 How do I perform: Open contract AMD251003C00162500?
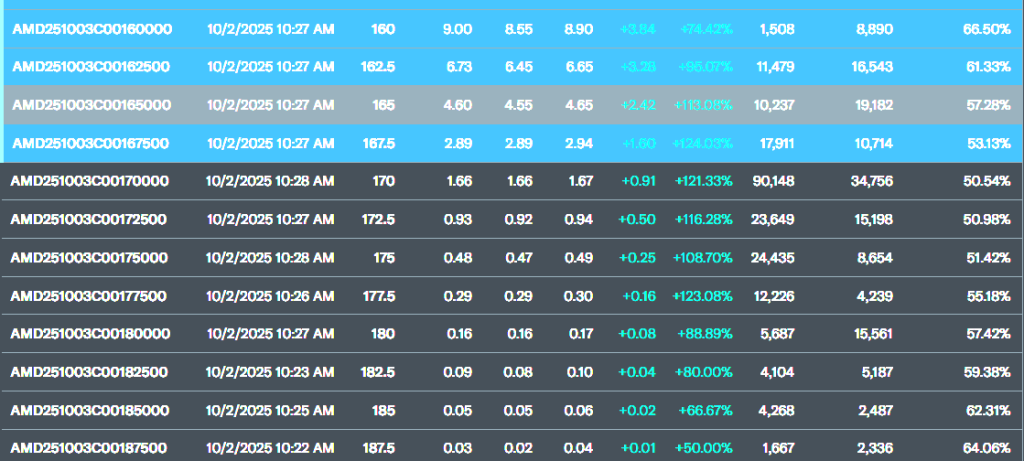(x=91, y=67)
